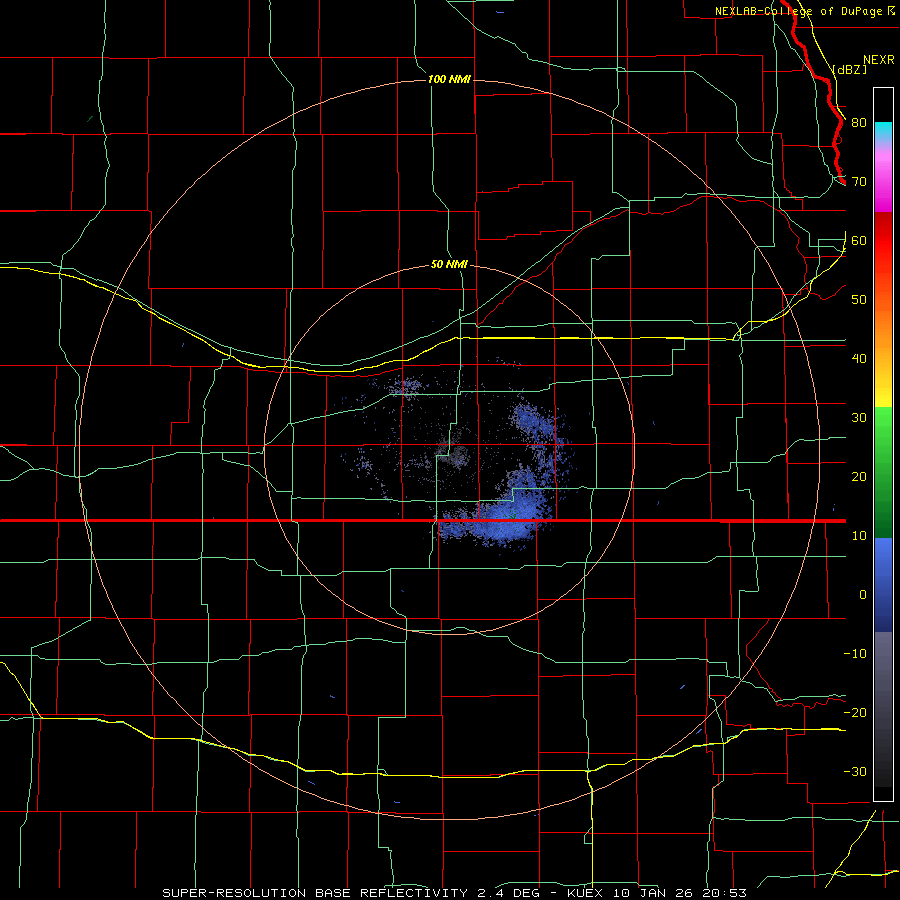Image resolution: width=900 pixels, height=900 pixels.
Task: Click the 20 dBZ scale value
Action: coord(859,477)
